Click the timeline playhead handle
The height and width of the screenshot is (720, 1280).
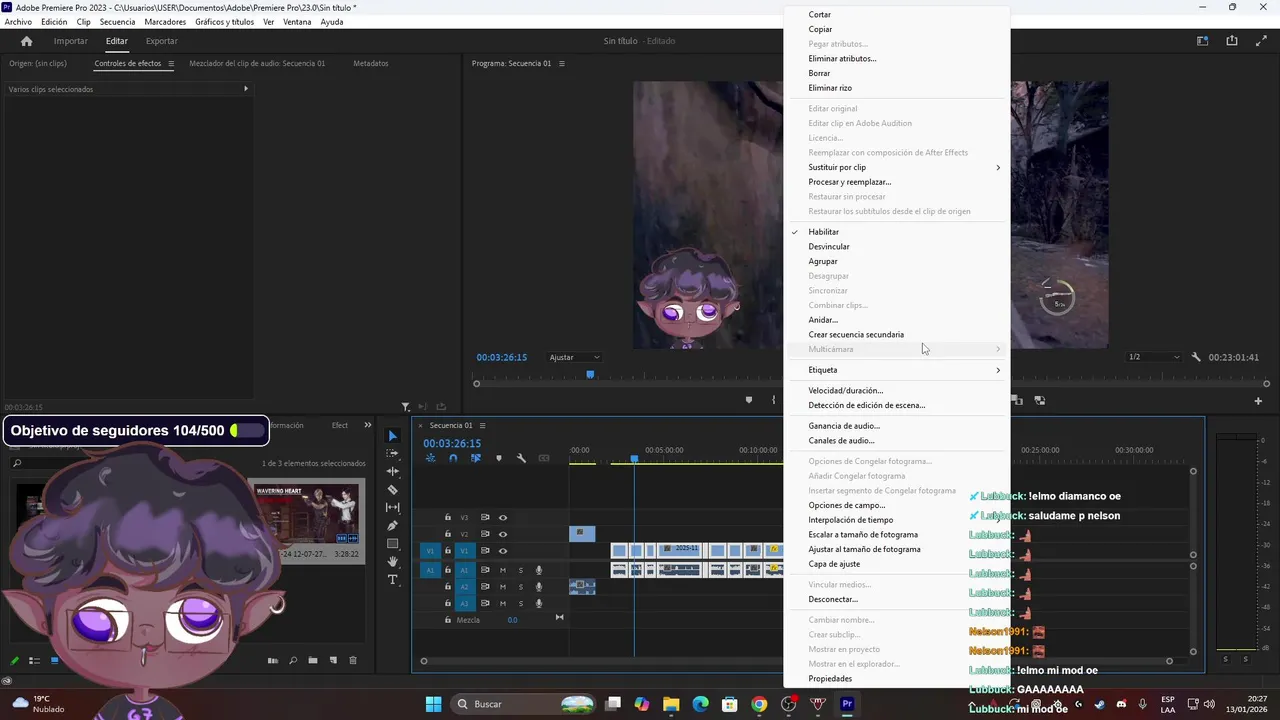point(634,459)
